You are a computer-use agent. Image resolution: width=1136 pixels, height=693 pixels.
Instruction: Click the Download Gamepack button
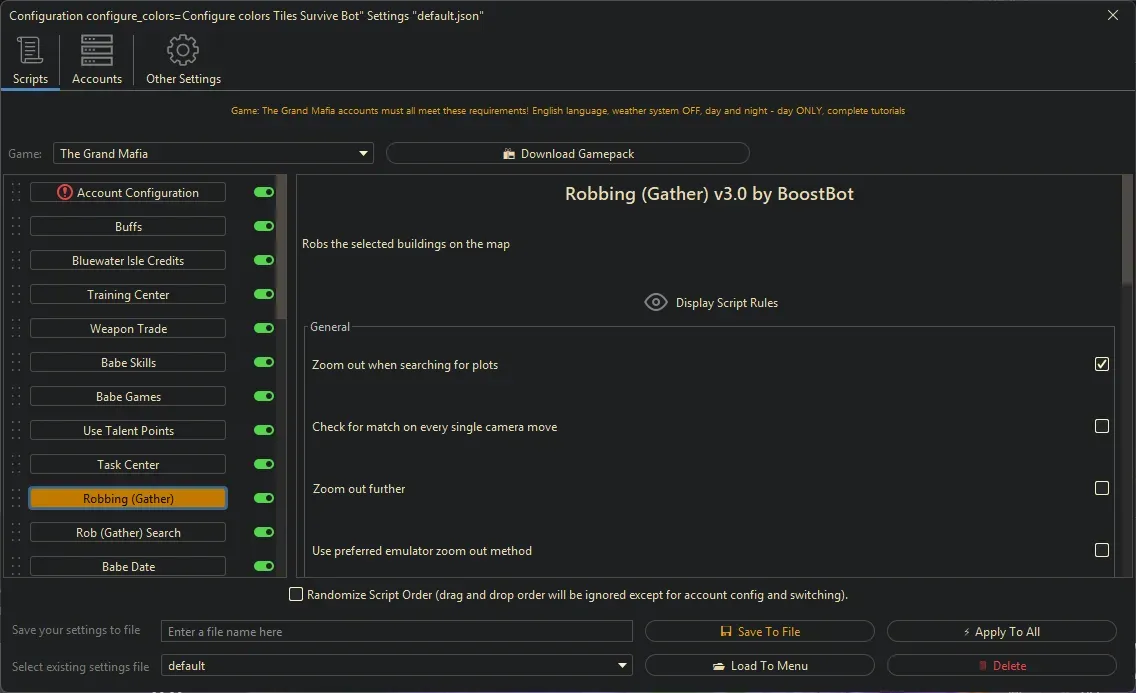click(x=567, y=154)
